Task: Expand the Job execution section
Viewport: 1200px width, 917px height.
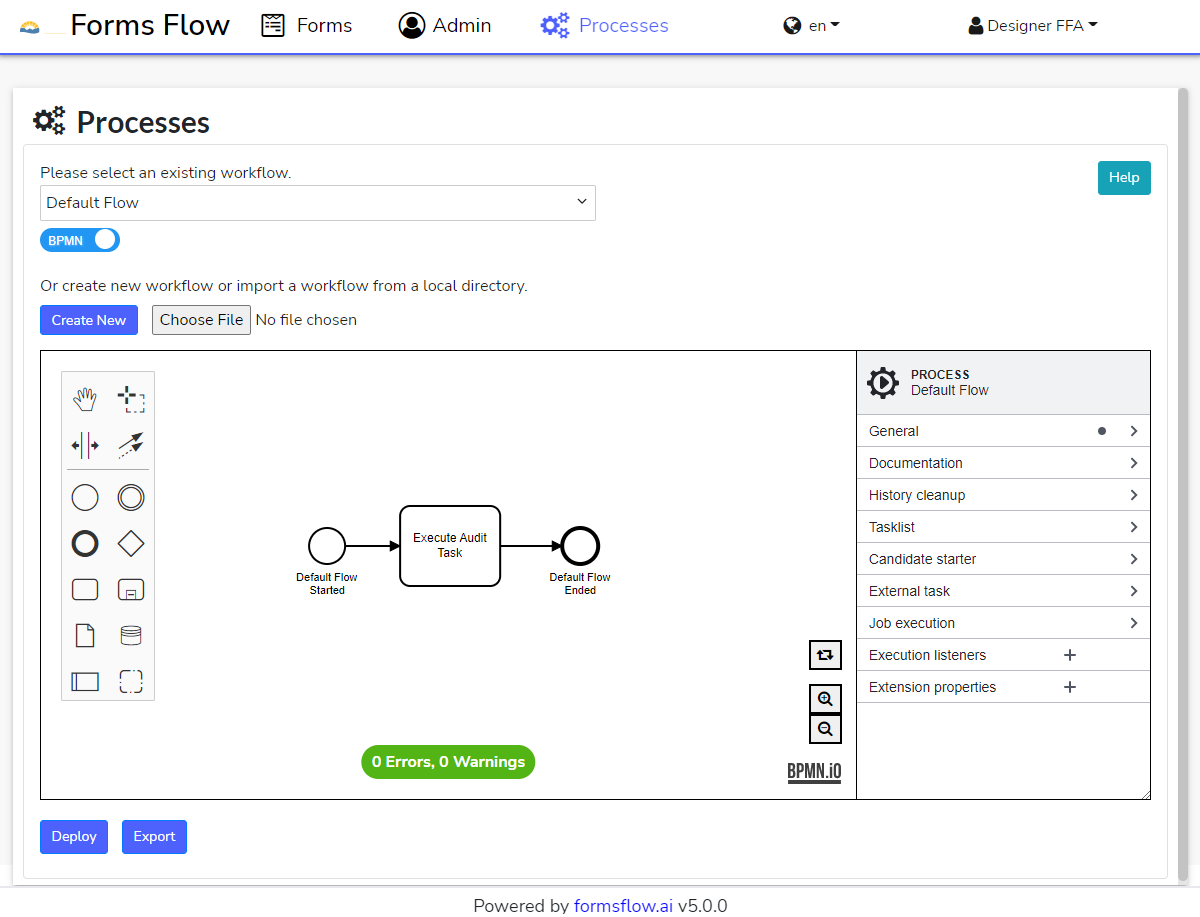Action: 1003,623
